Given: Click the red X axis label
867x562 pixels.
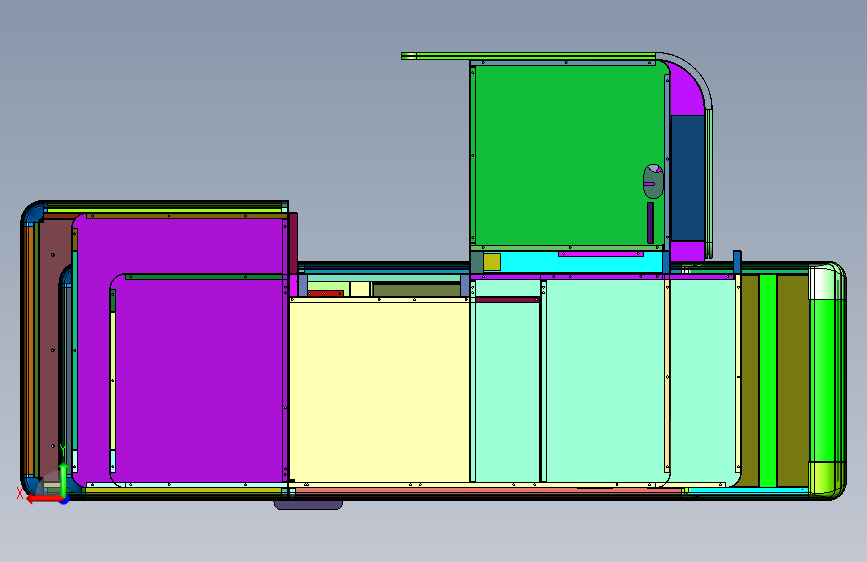Looking at the screenshot, I should pyautogui.click(x=20, y=493).
